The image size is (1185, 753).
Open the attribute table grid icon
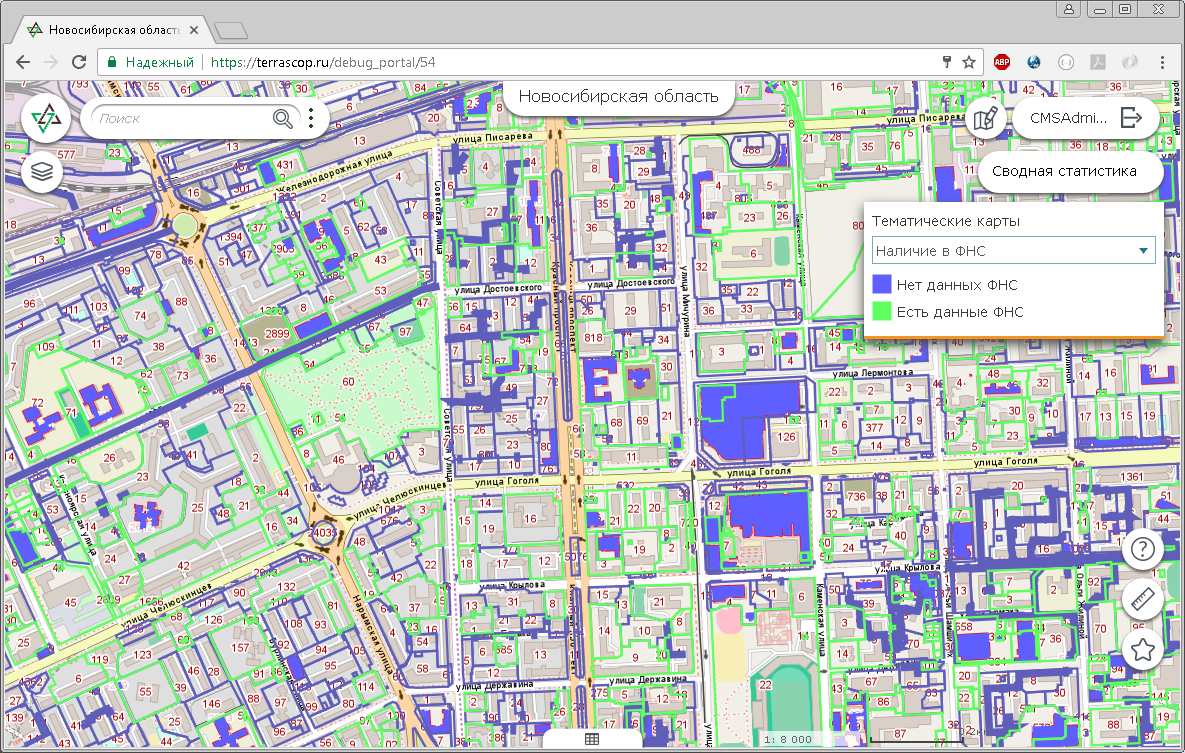[x=591, y=739]
